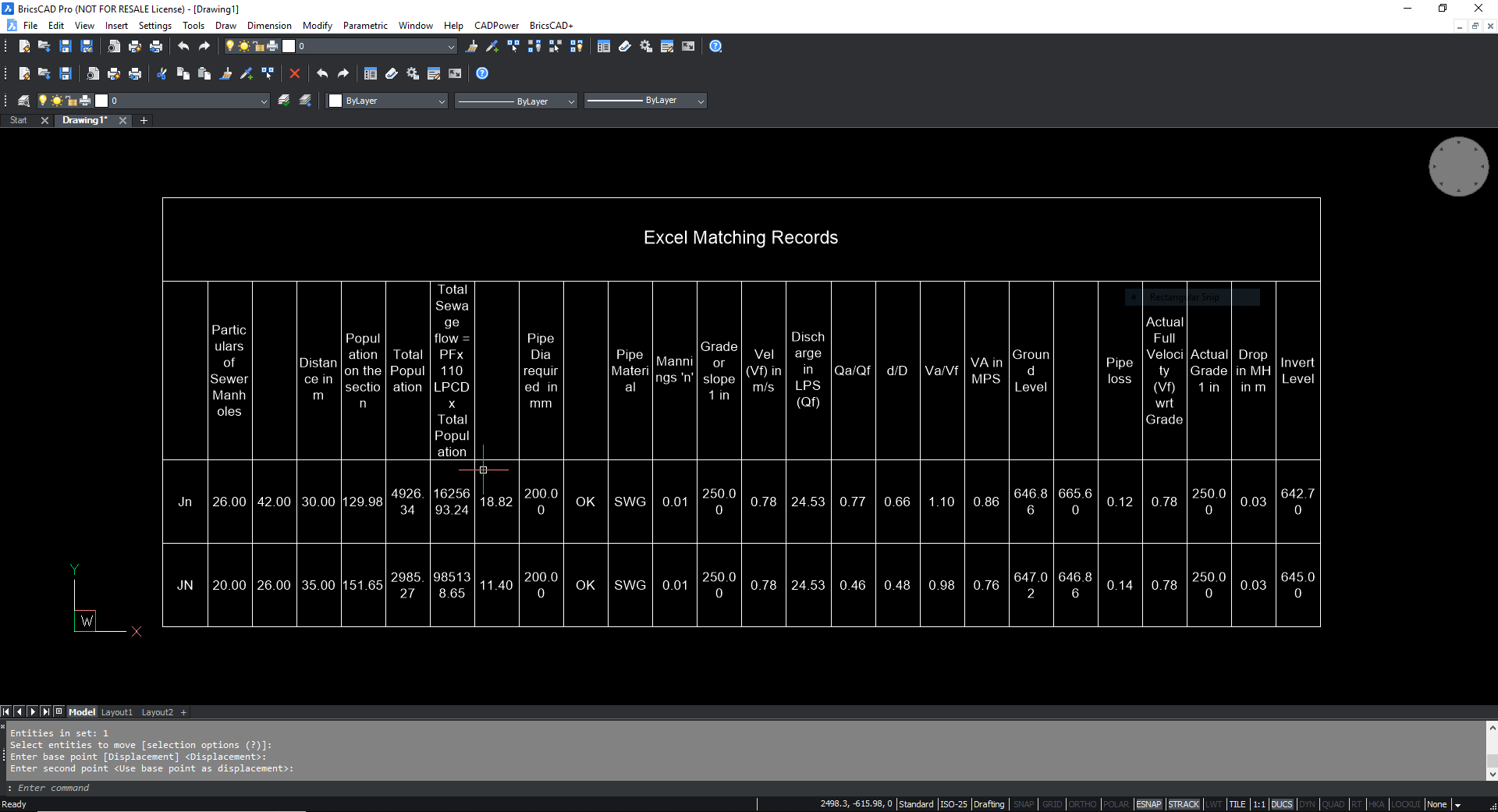The image size is (1498, 812).
Task: Expand the layer 0 dropdown list
Action: 263,101
